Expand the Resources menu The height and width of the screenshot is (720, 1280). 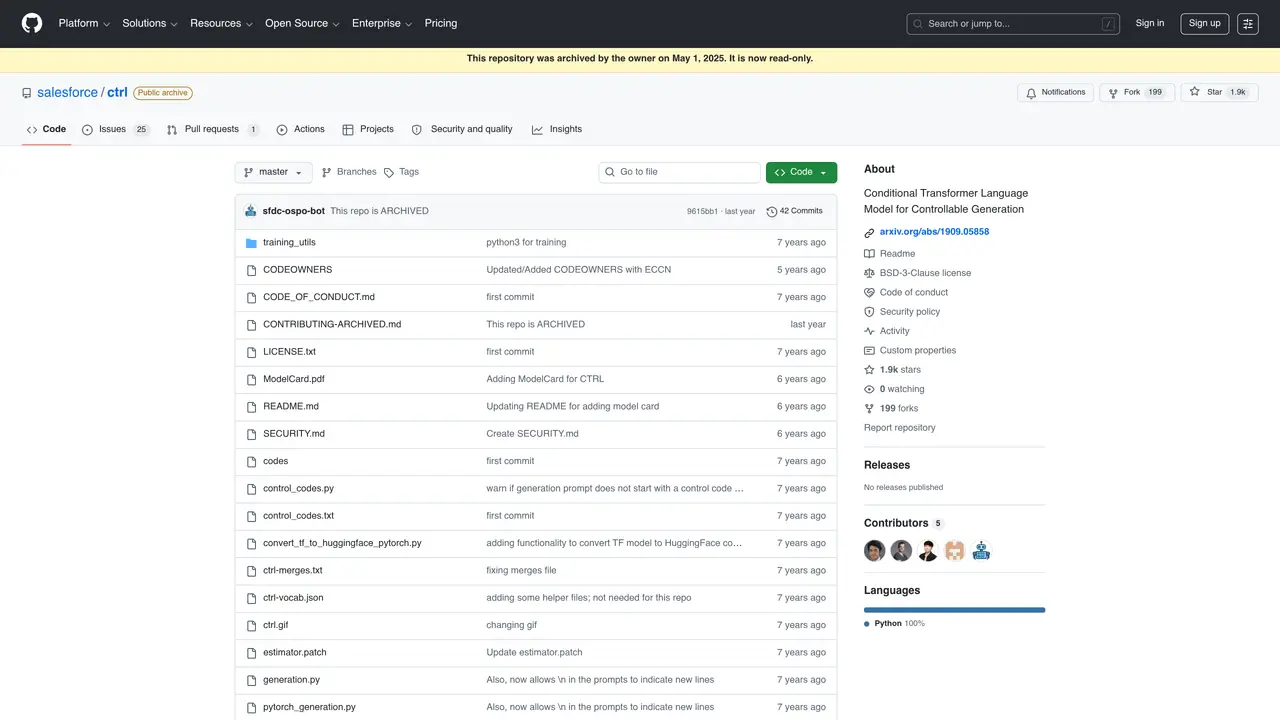point(221,23)
